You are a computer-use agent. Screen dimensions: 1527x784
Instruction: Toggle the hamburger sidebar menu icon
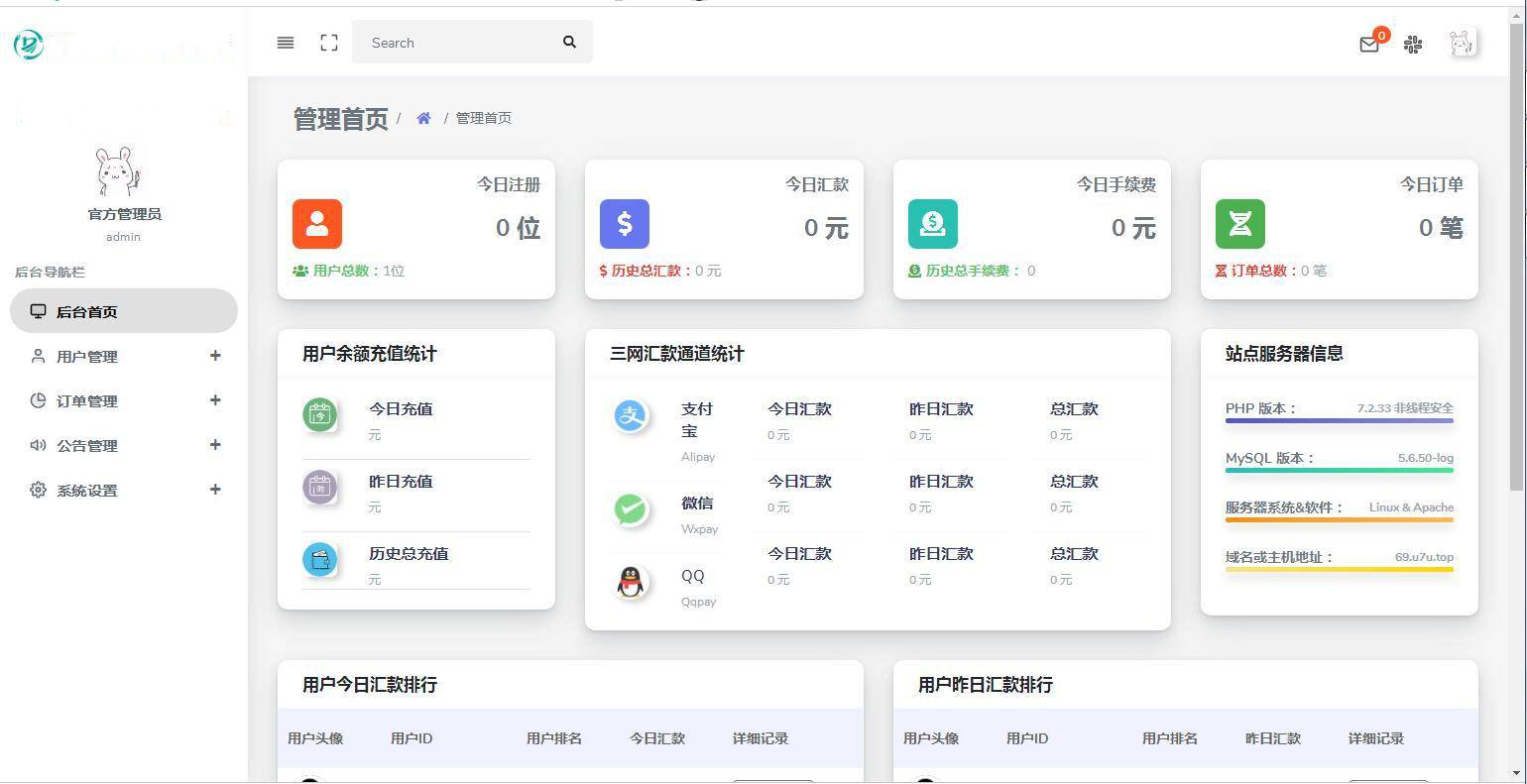tap(286, 43)
